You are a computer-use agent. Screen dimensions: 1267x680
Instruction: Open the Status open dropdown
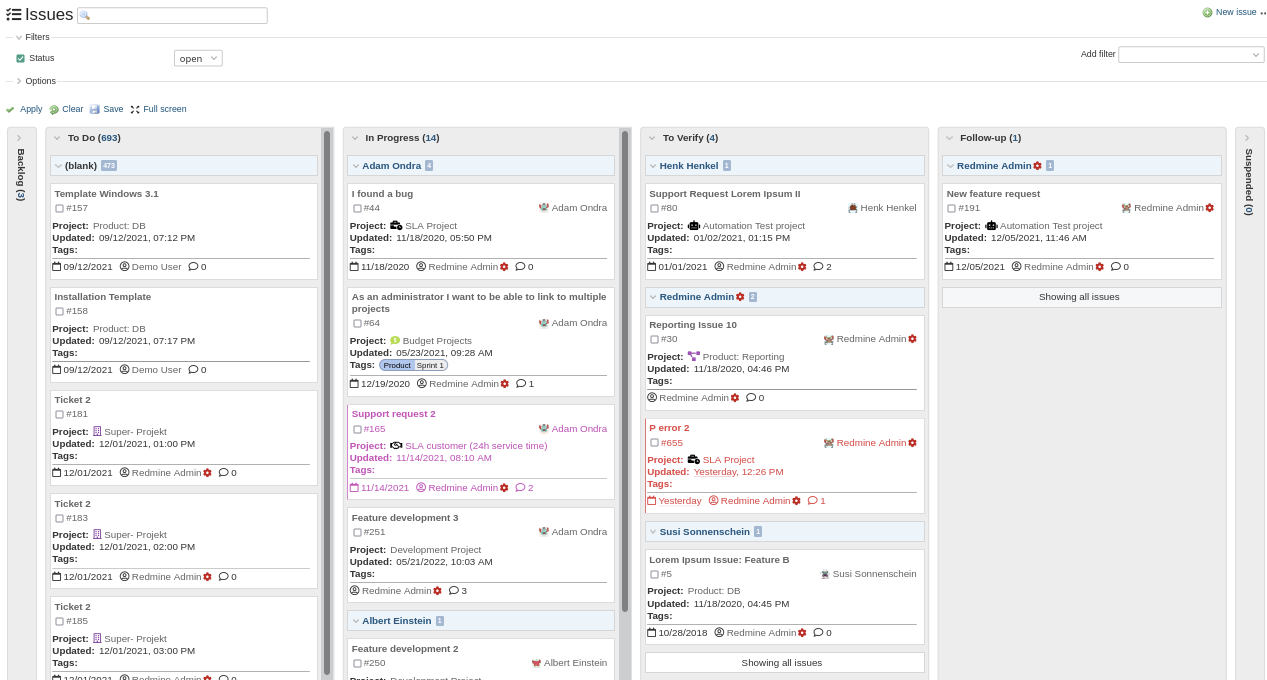tap(198, 59)
